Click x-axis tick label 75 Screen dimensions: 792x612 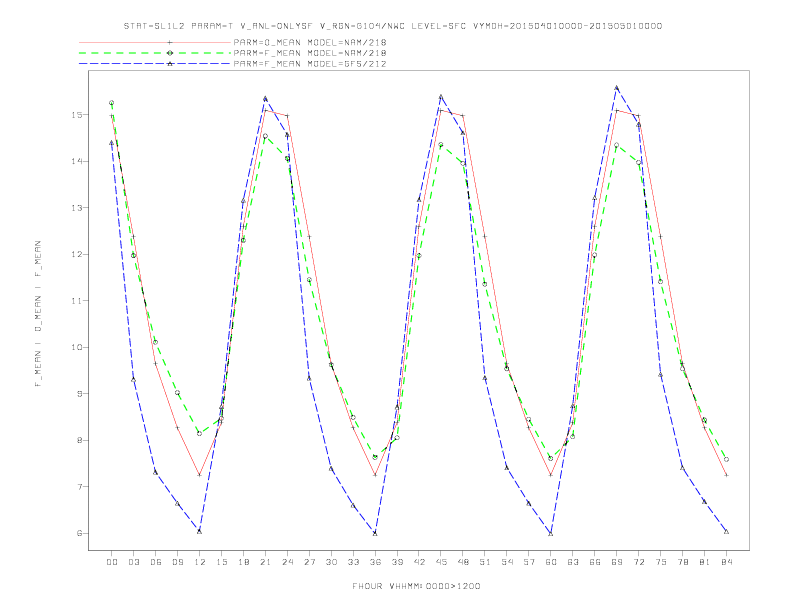661,562
